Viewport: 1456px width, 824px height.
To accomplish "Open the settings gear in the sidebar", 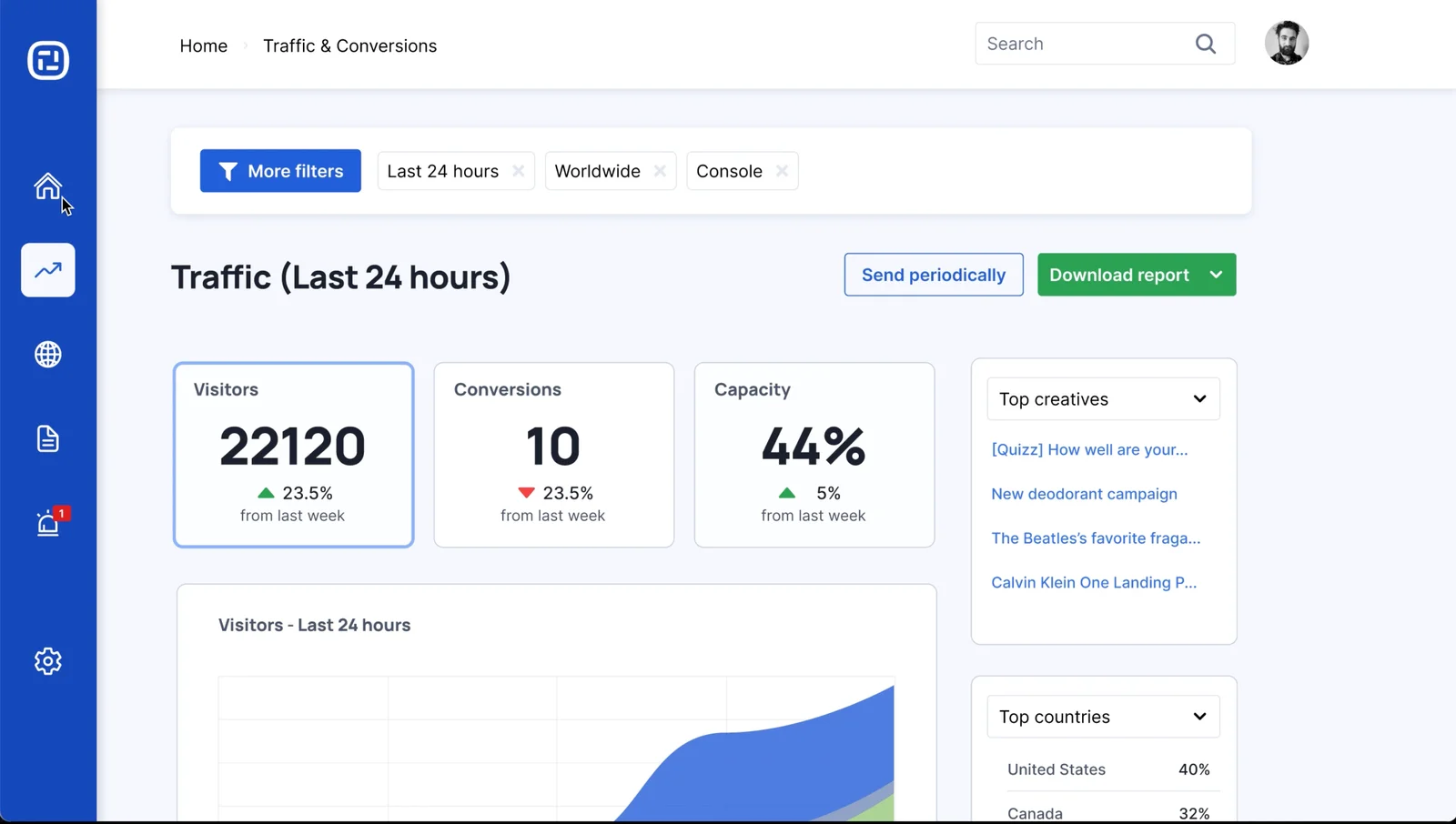I will click(x=48, y=661).
